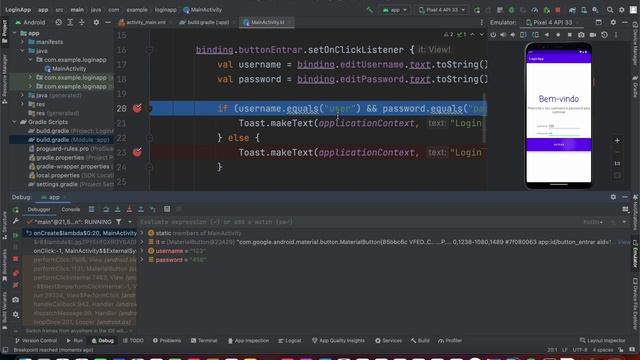640x360 pixels.
Task: Click emulator Home circle button
Action: pos(558,35)
